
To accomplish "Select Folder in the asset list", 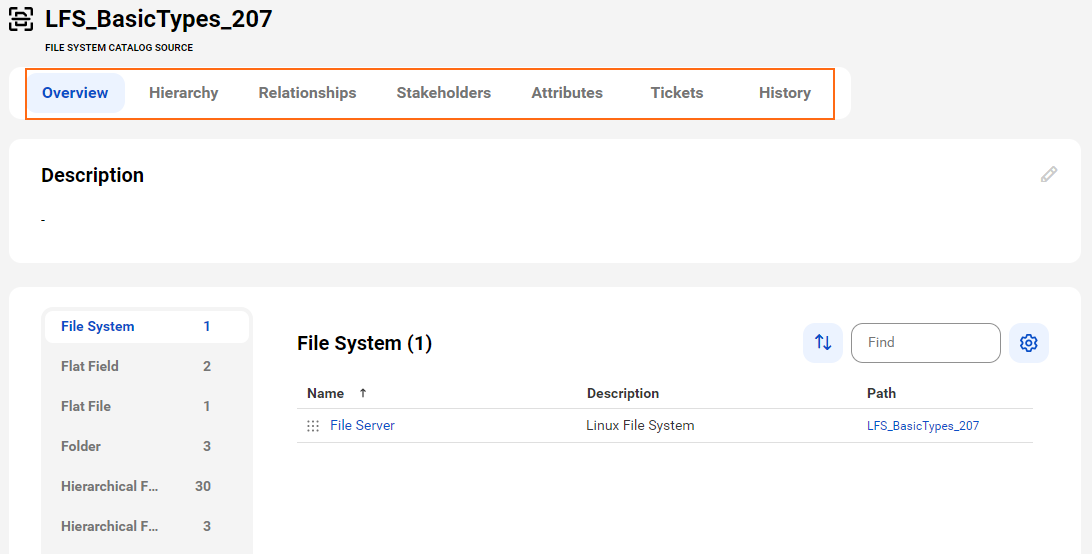I will [147, 446].
